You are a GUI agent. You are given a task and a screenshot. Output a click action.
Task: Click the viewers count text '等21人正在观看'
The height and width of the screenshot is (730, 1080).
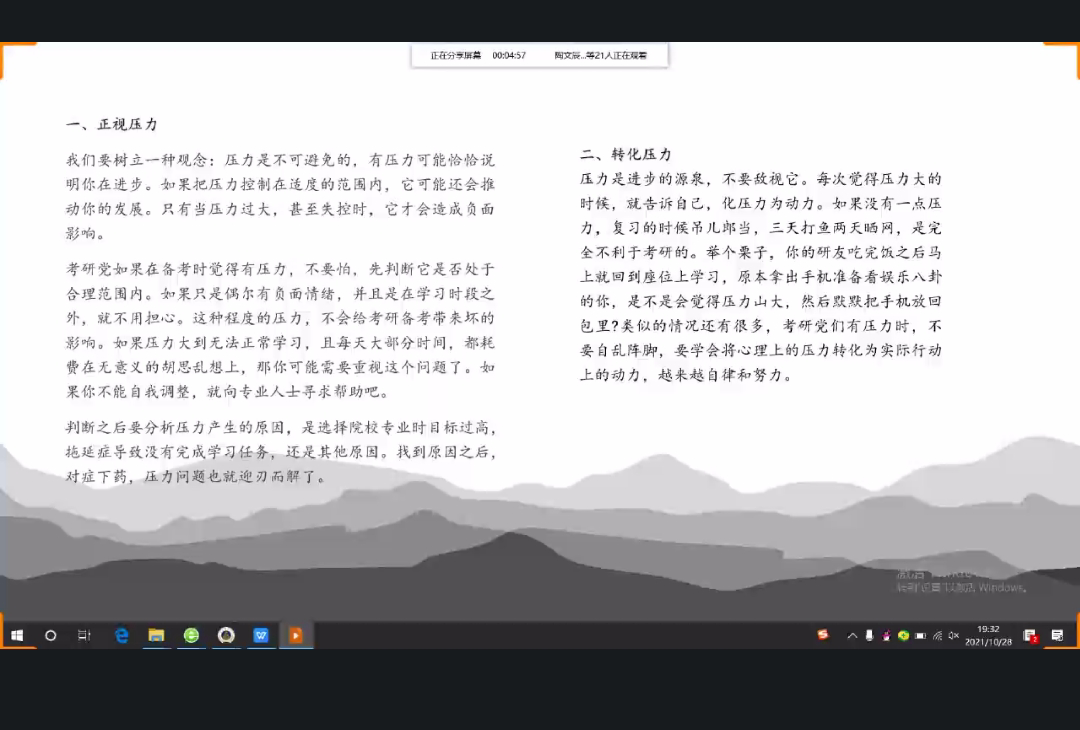coord(602,56)
